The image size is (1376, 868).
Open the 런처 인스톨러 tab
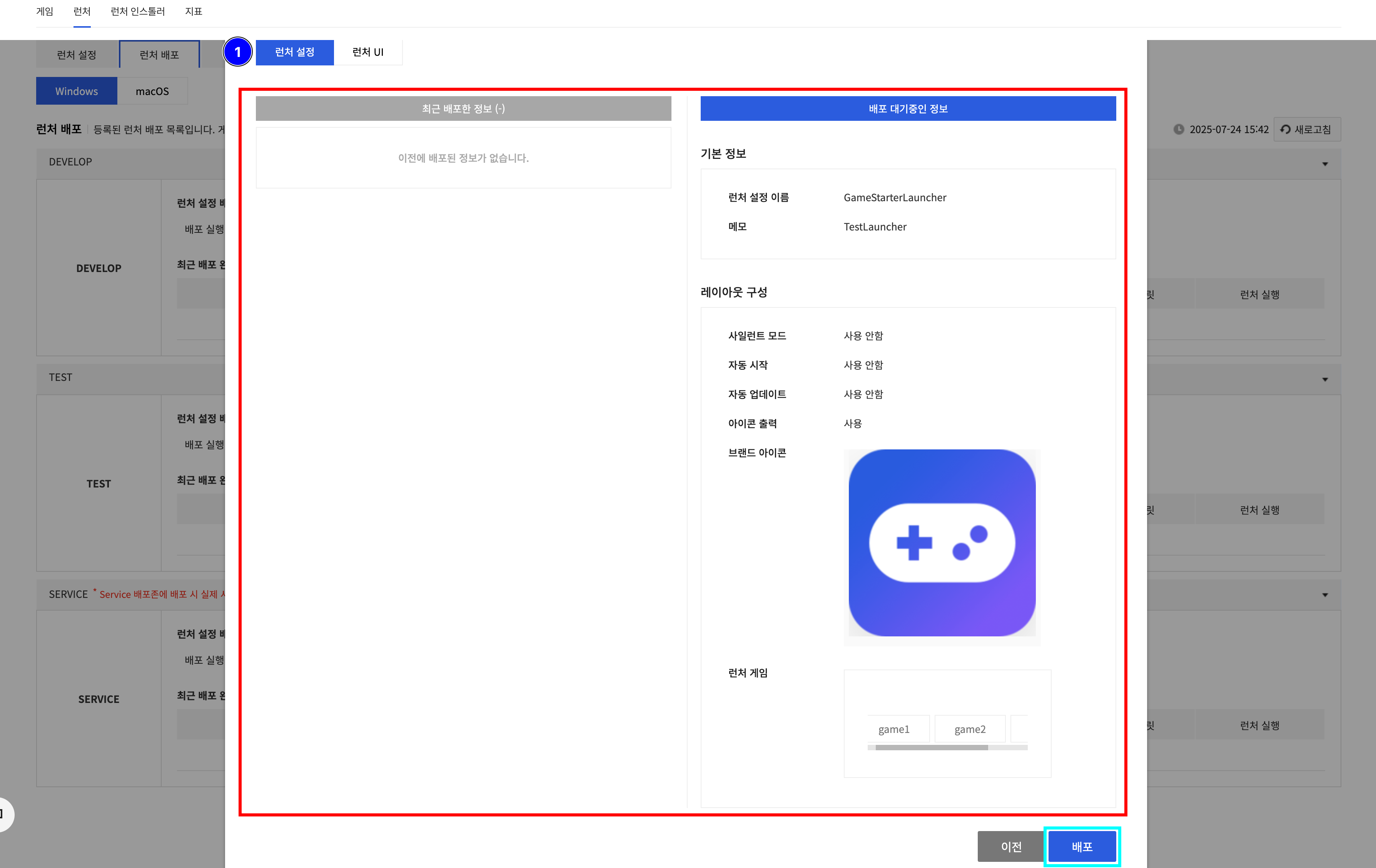pos(138,11)
